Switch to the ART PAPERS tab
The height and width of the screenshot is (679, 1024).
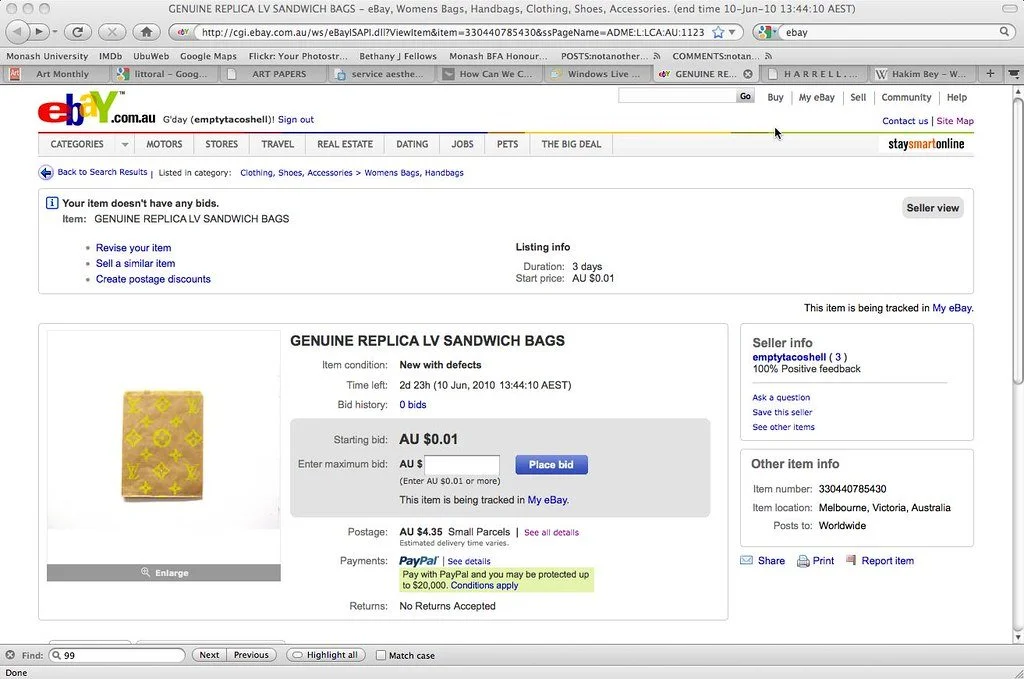click(272, 74)
